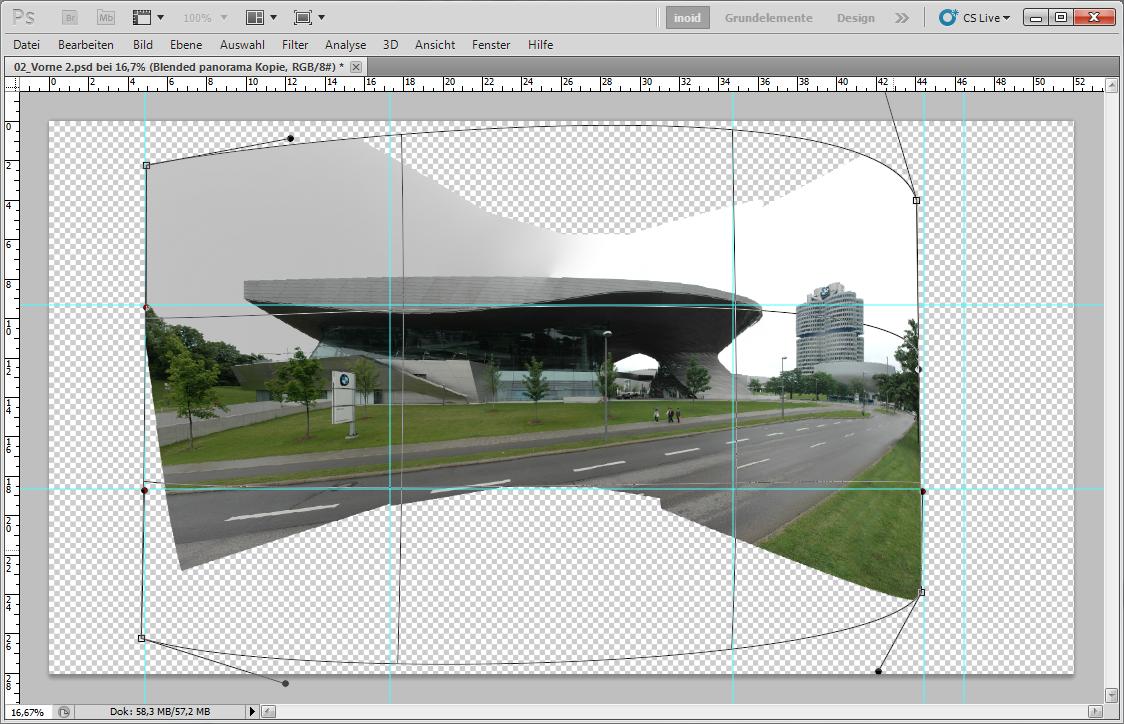The height and width of the screenshot is (724, 1124).
Task: Click the 16,67% zoom input field
Action: pyautogui.click(x=28, y=711)
